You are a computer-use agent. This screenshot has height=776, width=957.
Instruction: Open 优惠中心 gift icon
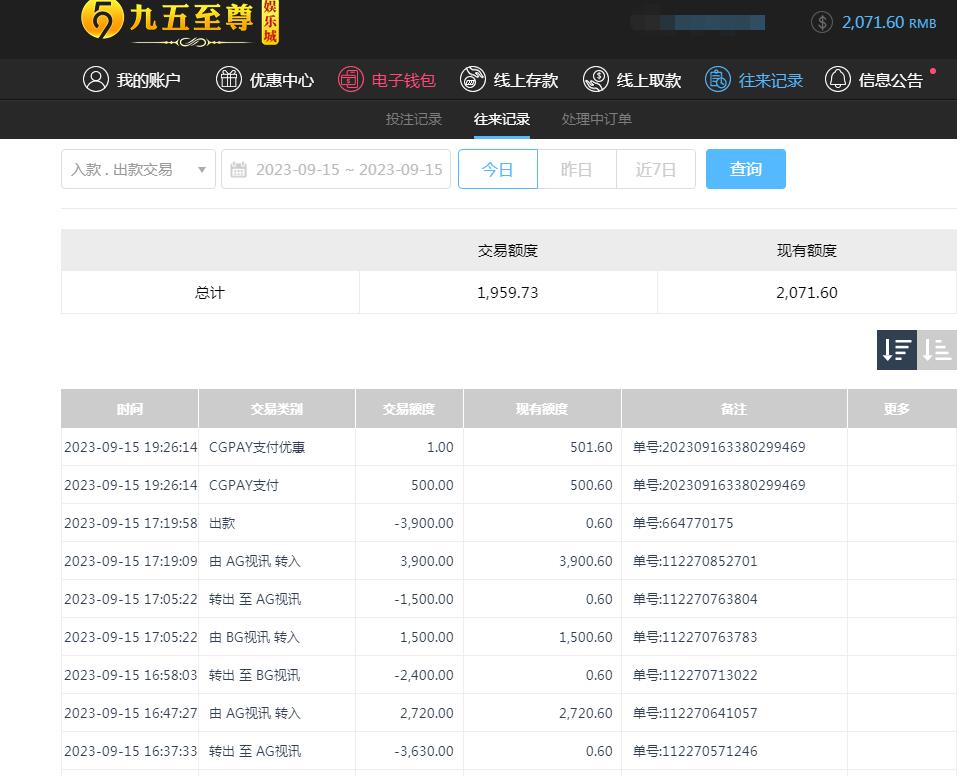pos(229,80)
